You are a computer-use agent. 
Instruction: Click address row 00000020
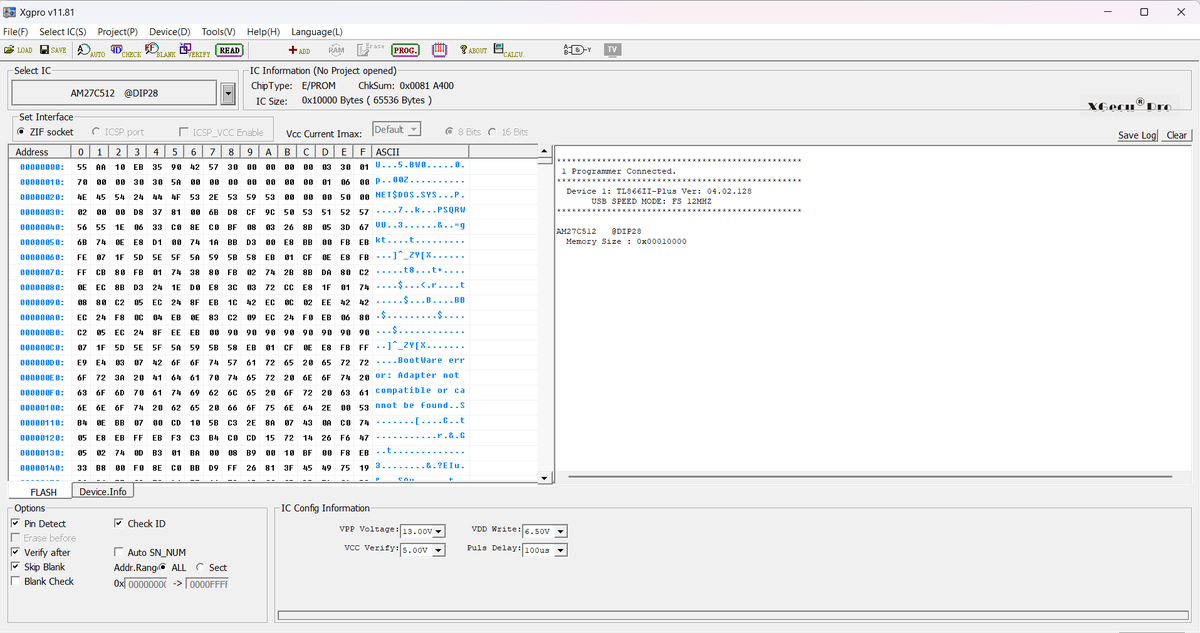click(42, 196)
